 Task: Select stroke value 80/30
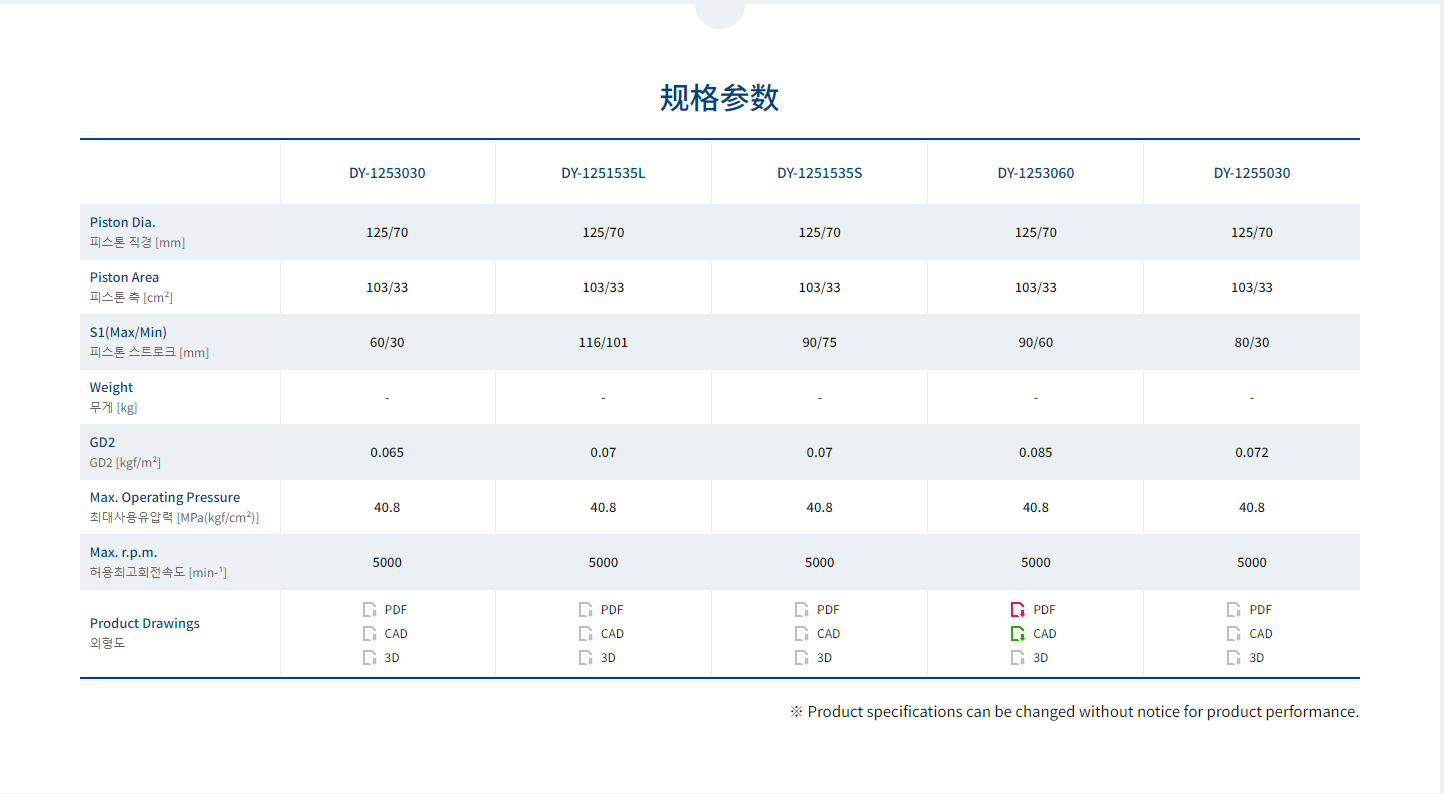point(1252,342)
